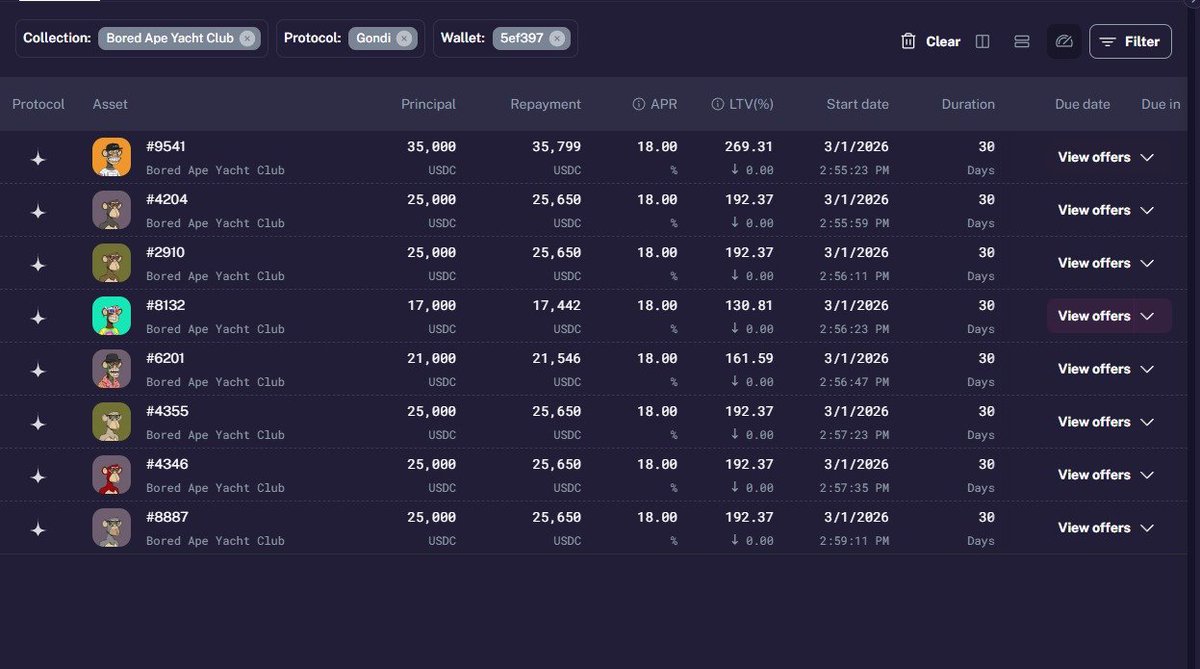1200x669 pixels.
Task: Click the 35,799 repayment value
Action: click(x=556, y=147)
